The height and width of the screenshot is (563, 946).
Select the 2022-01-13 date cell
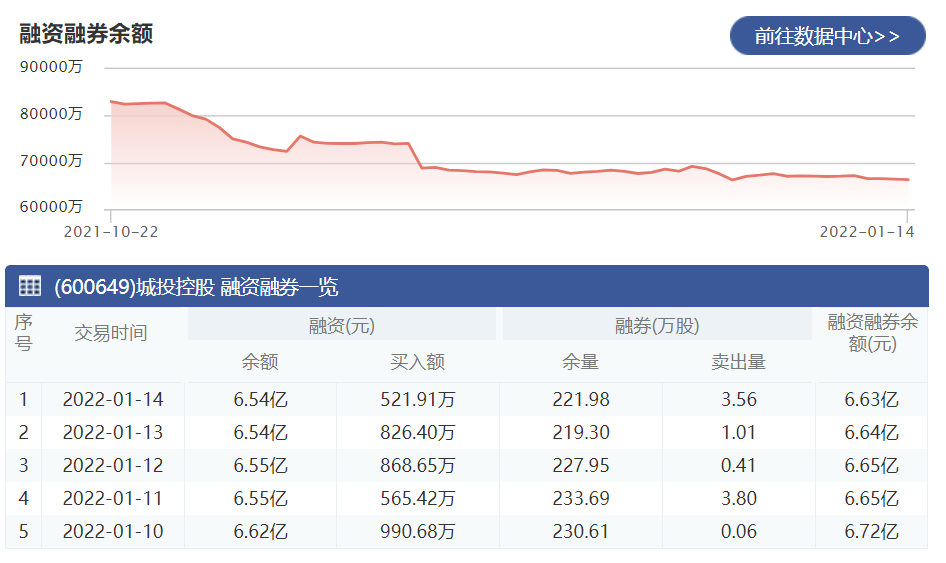(x=113, y=433)
